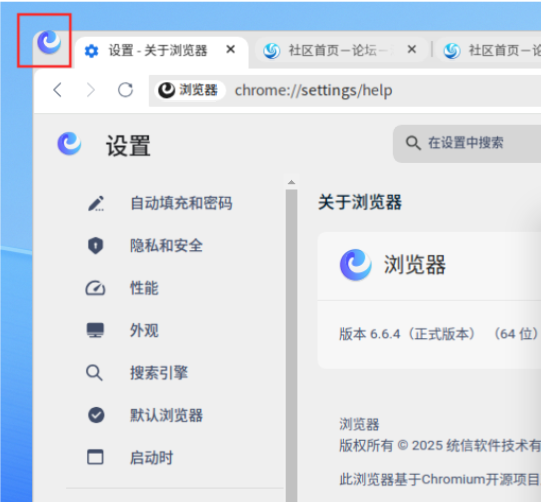Click the gear favicon on settings tab

coord(91,51)
